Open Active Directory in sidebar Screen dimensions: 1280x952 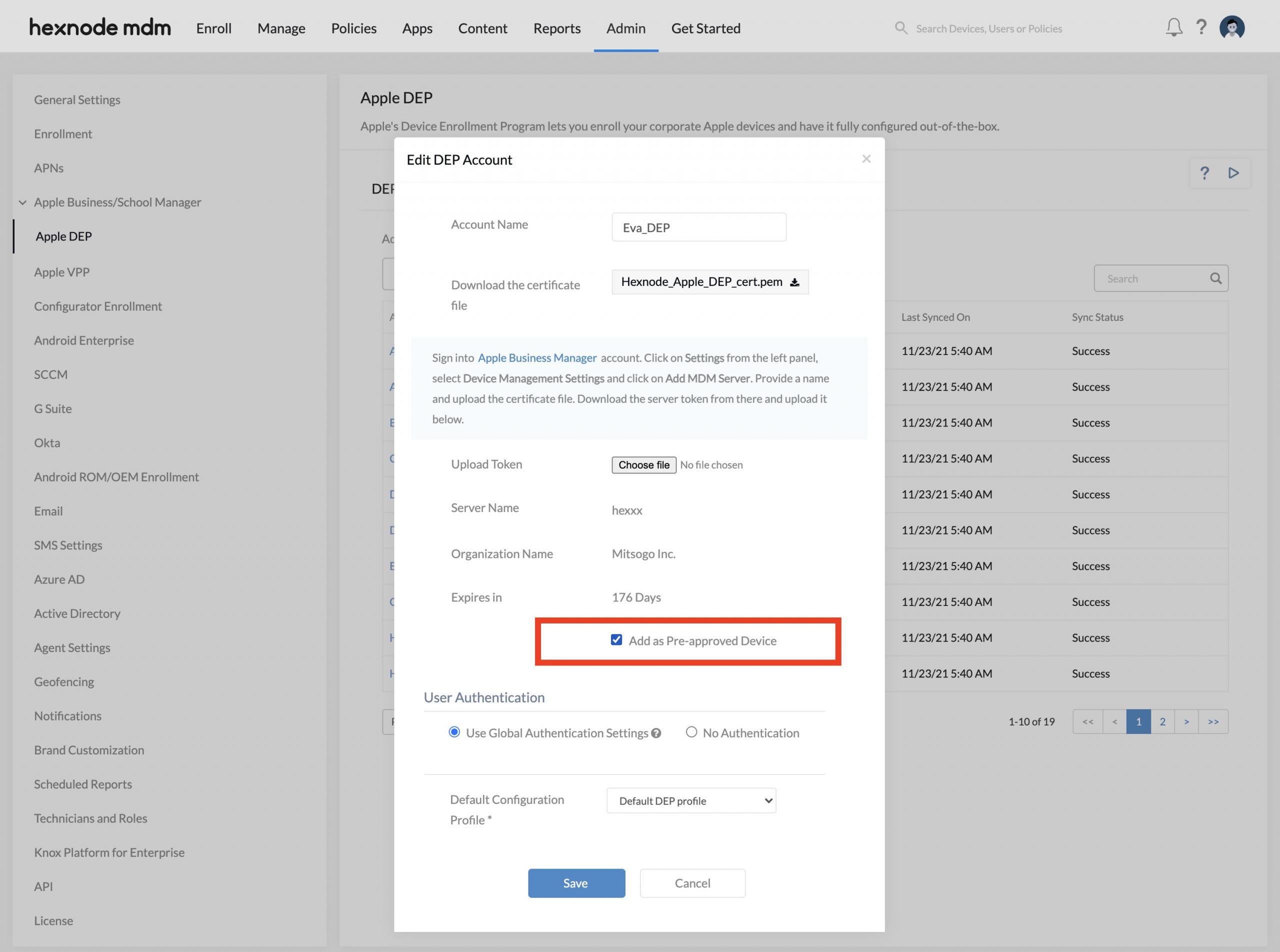tap(77, 613)
